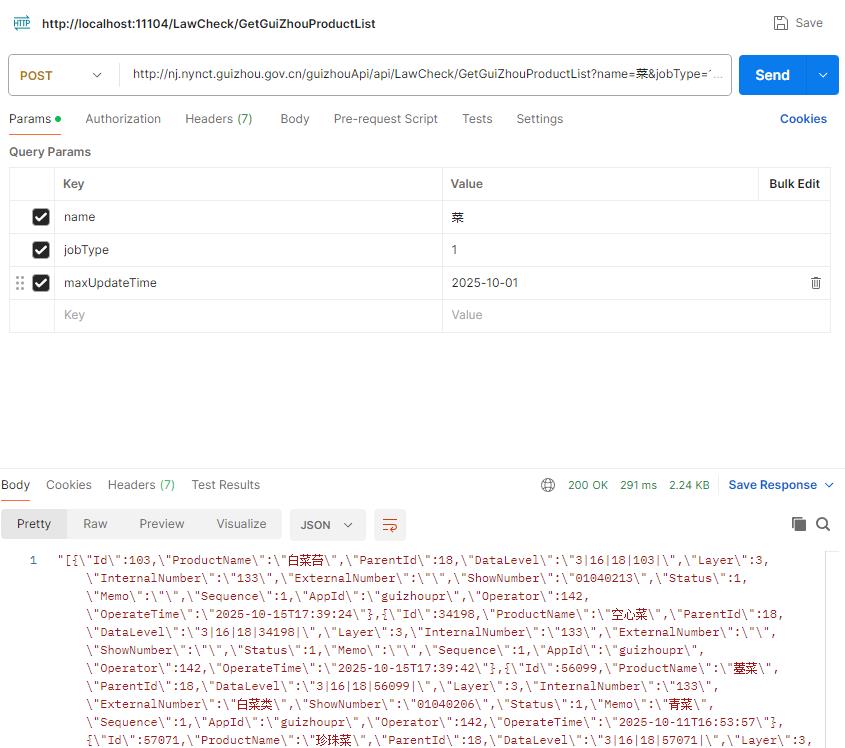Image resolution: width=845 pixels, height=748 pixels.
Task: Disable the maxUpdateTime parameter checkbox
Action: pyautogui.click(x=41, y=283)
